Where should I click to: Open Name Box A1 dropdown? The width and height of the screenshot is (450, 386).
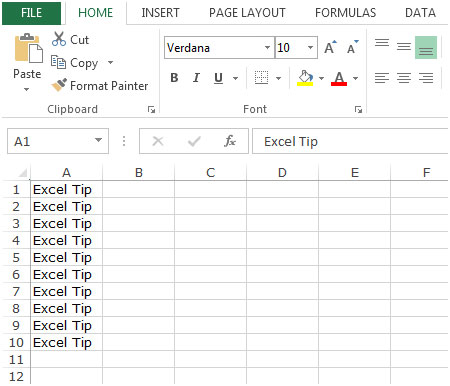click(x=98, y=140)
